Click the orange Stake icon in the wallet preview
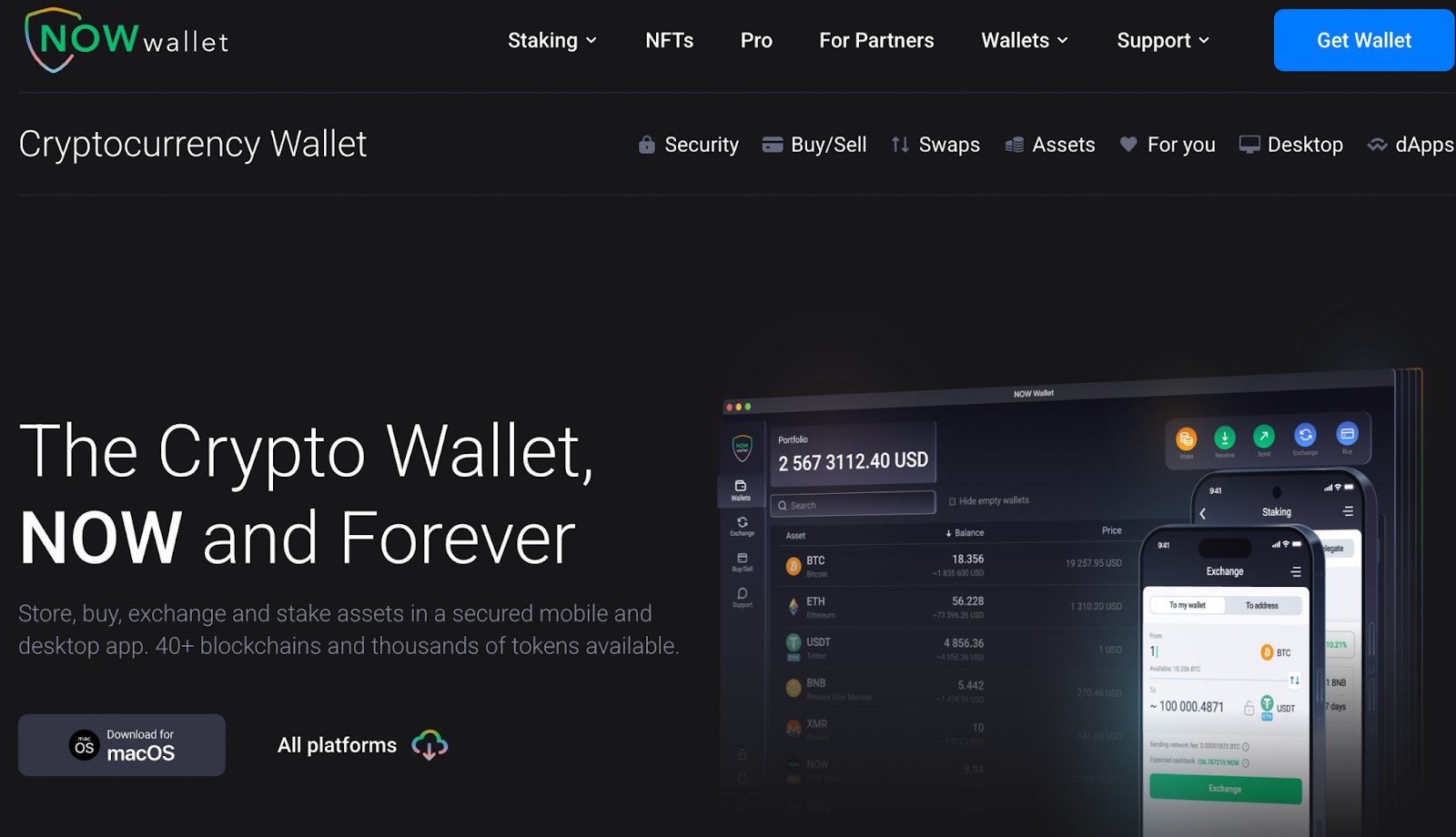 [1187, 440]
